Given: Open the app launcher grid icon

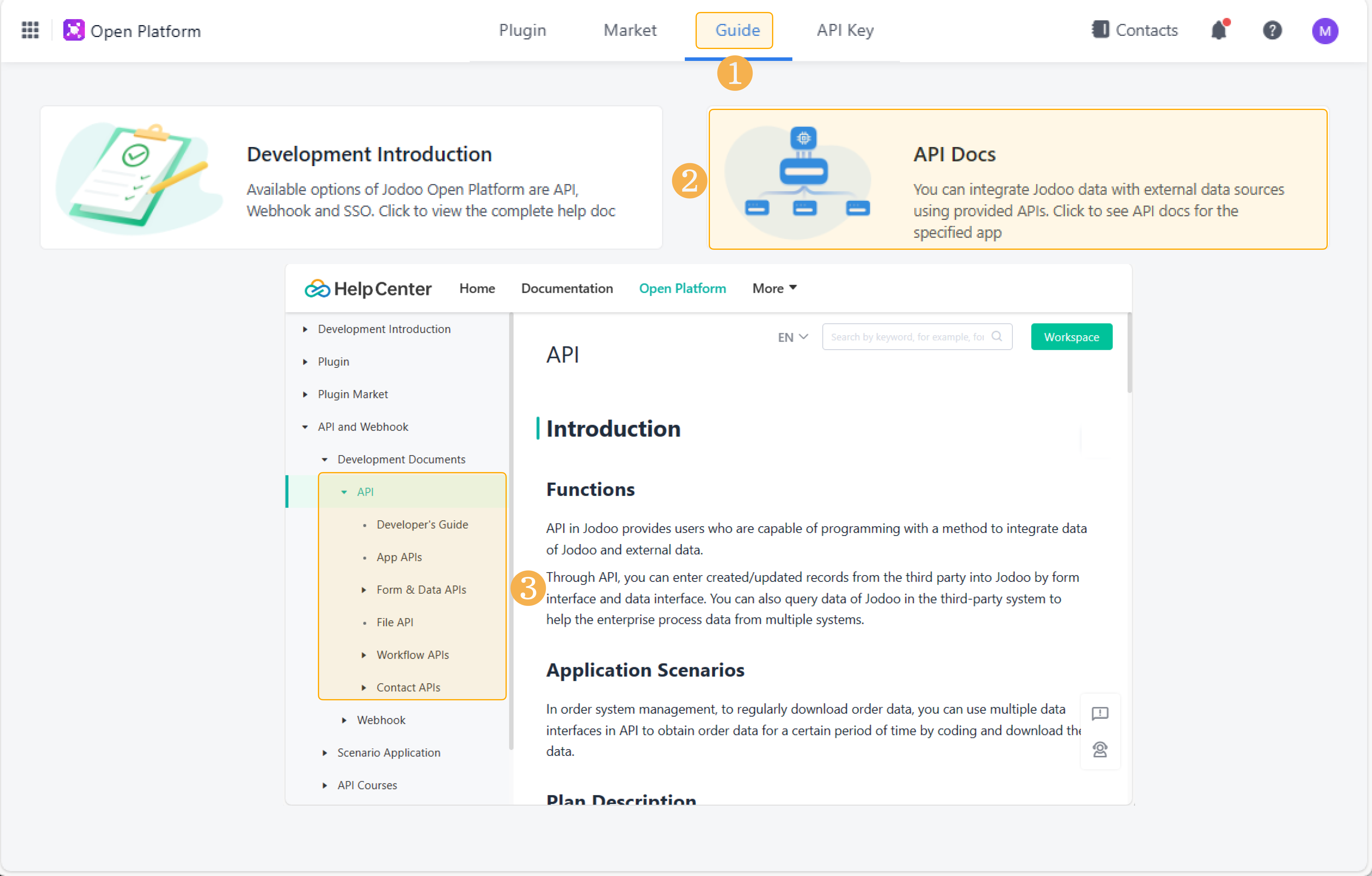Looking at the screenshot, I should 30,30.
